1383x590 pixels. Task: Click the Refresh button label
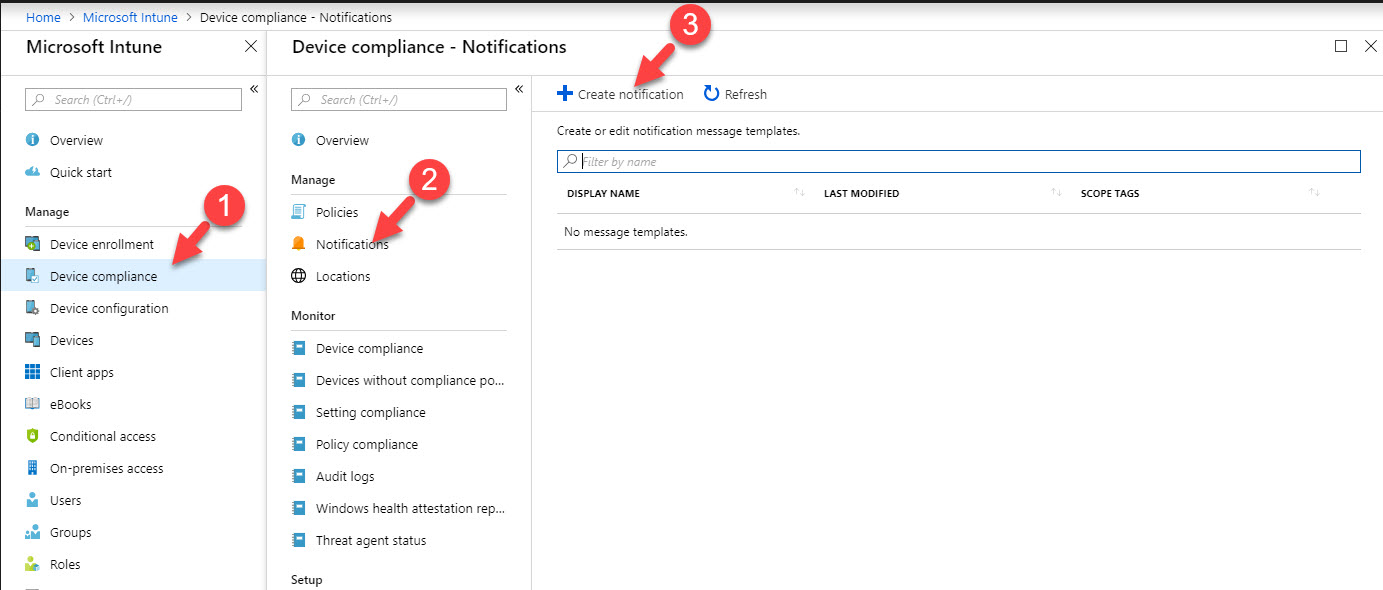[x=746, y=94]
